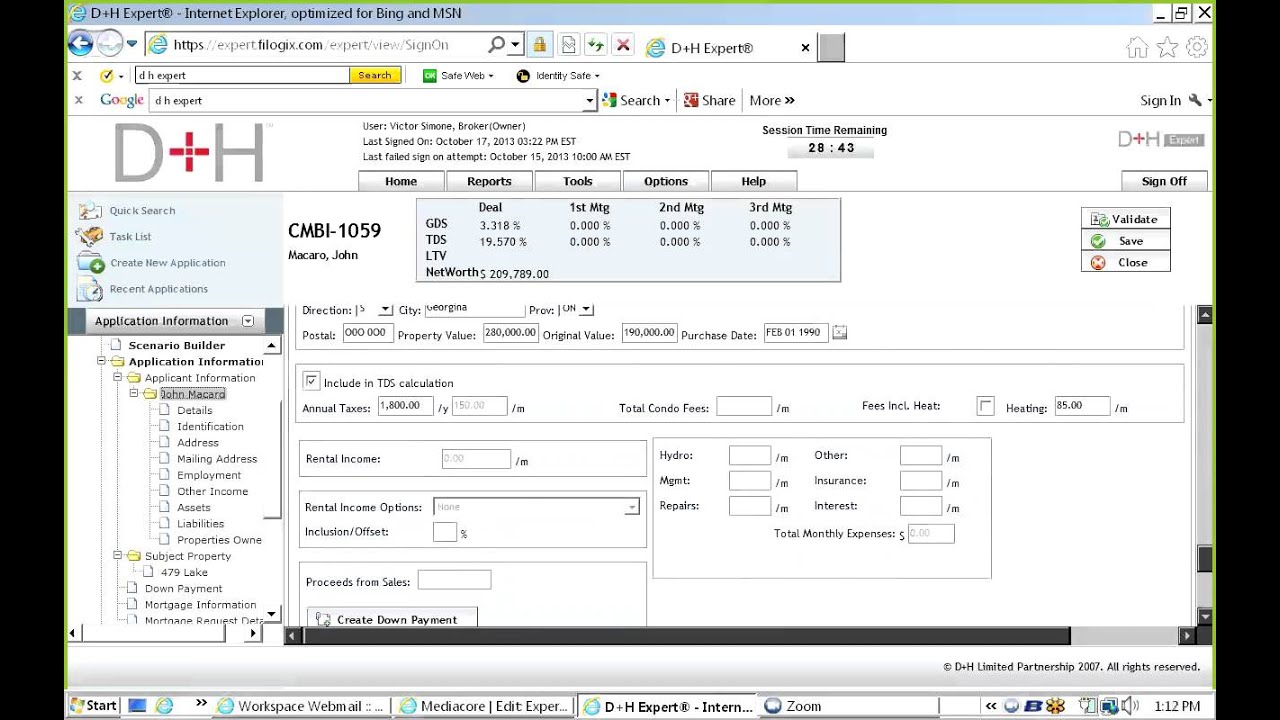Select Employment in the applicant tree

[x=209, y=475]
